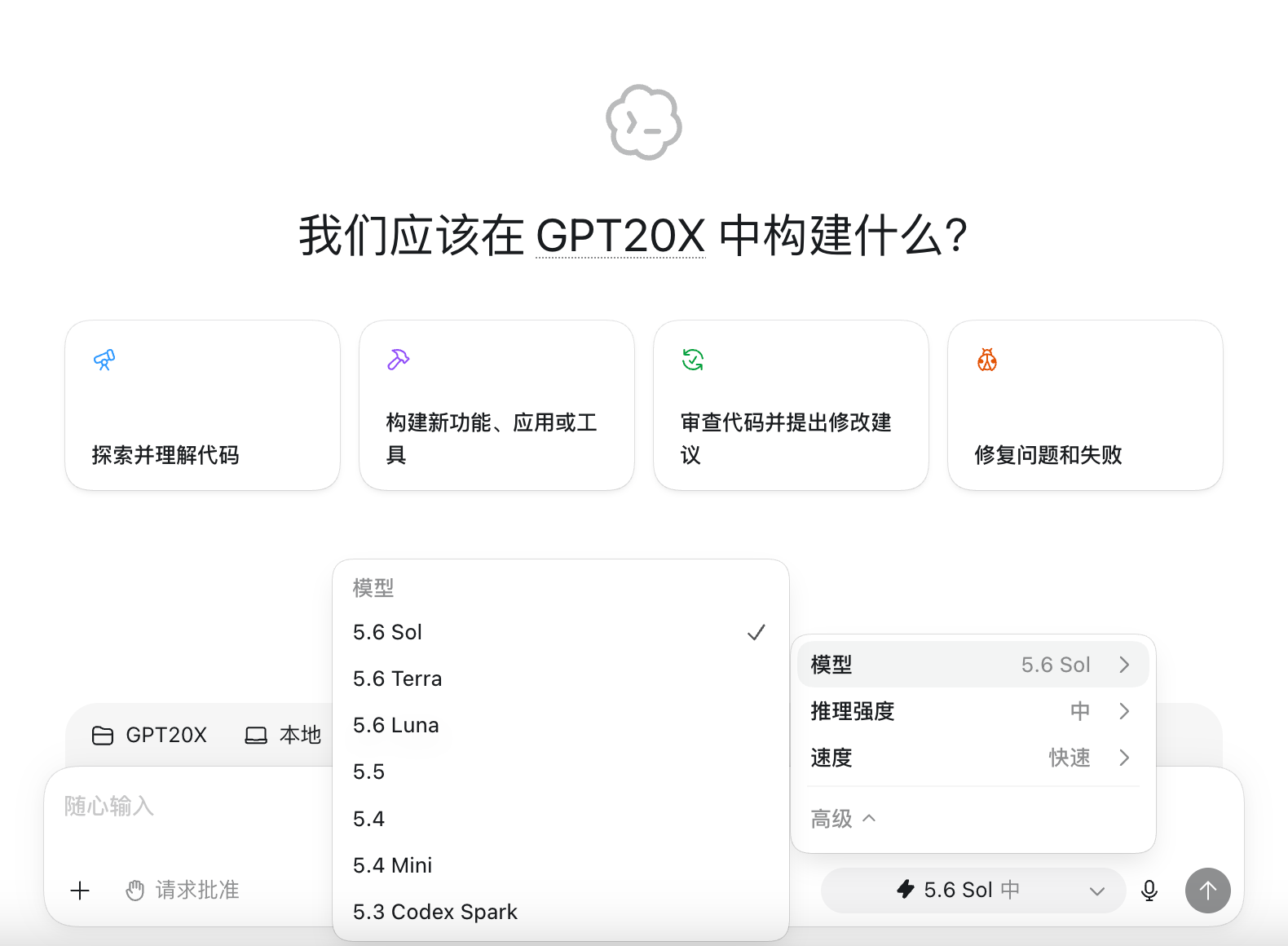The image size is (1288, 946).
Task: Click the Codex terminal cloud logo
Action: [x=644, y=122]
